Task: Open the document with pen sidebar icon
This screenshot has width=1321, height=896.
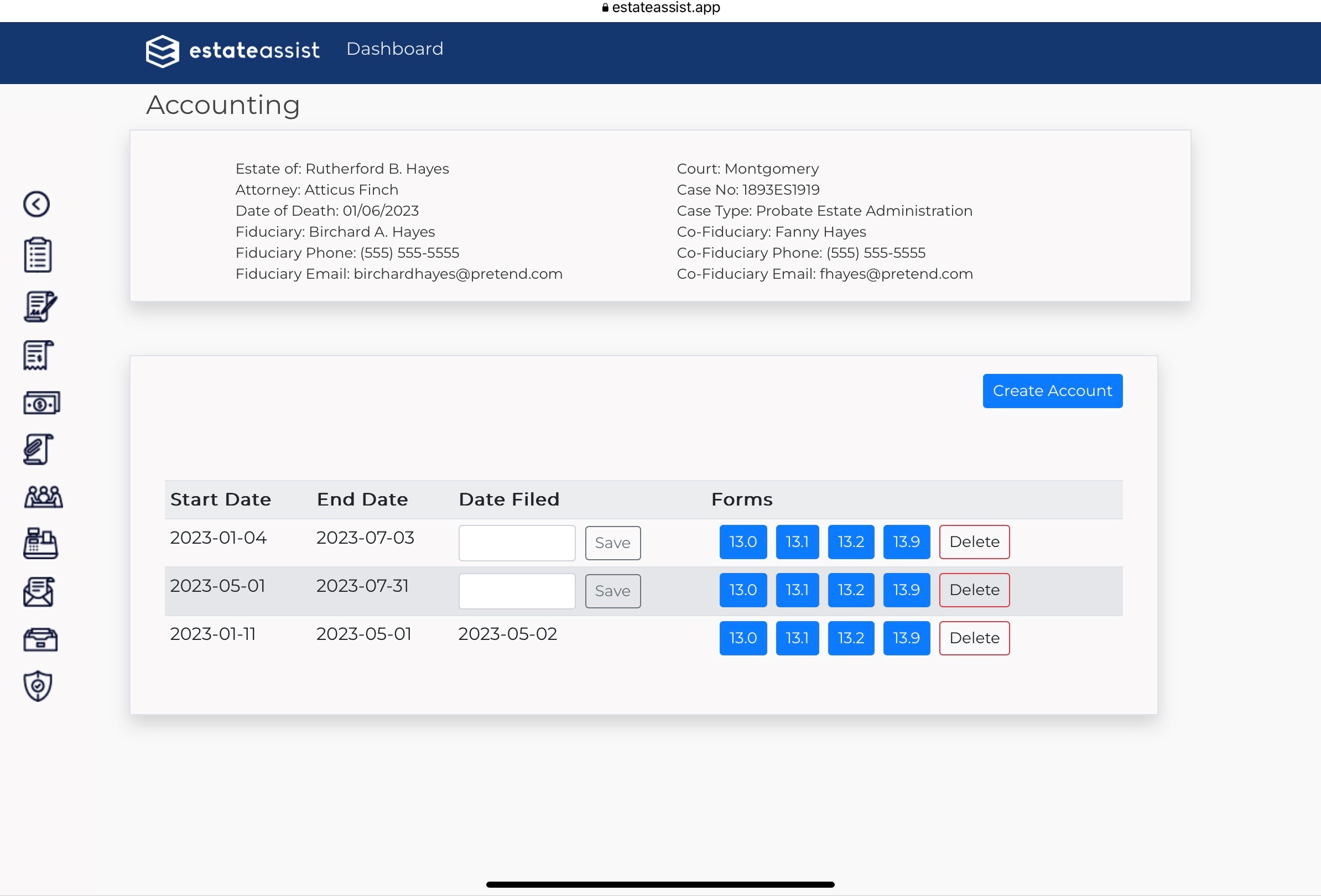Action: click(x=40, y=306)
